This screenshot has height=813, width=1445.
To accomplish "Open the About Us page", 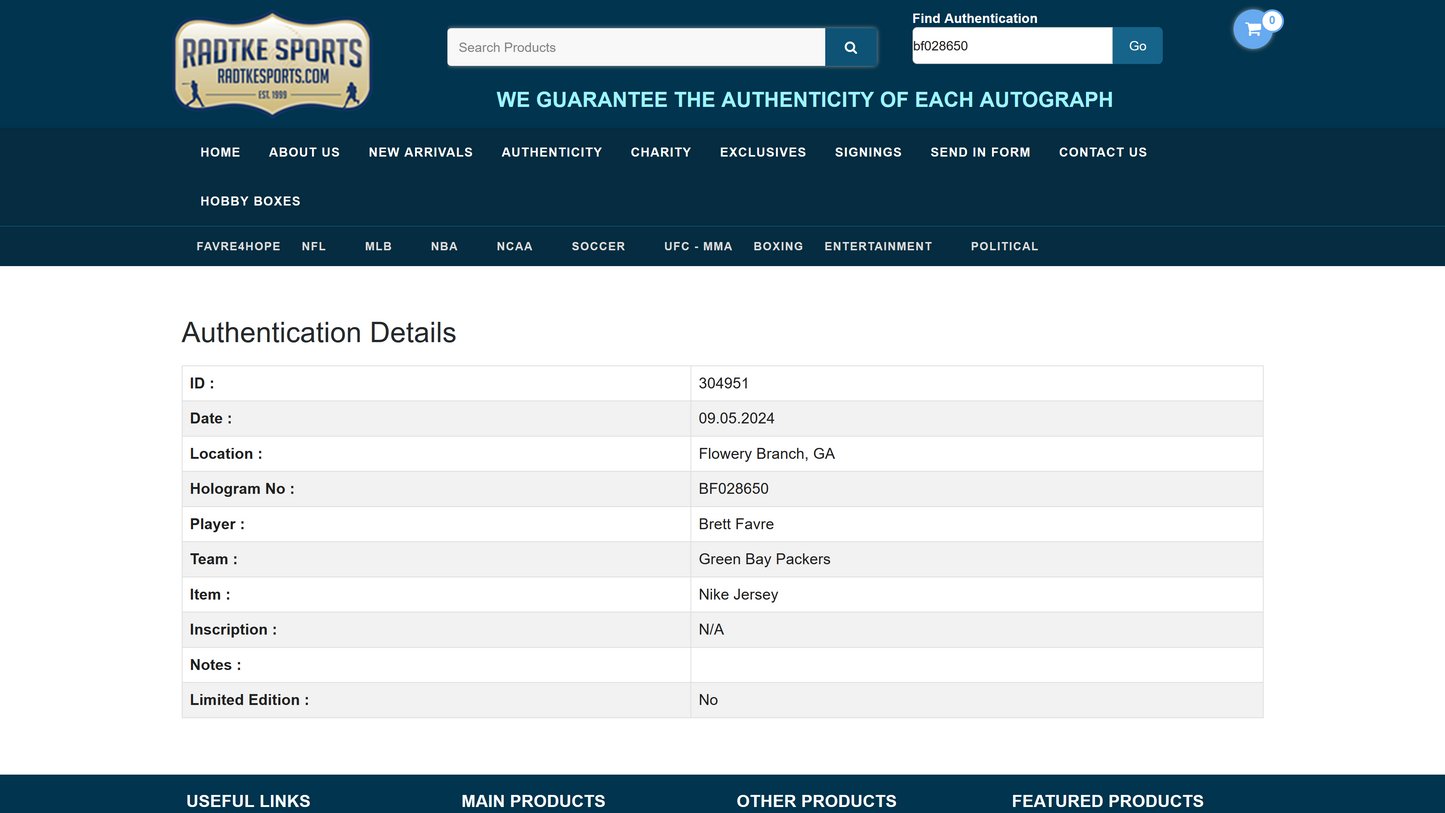I will 304,152.
